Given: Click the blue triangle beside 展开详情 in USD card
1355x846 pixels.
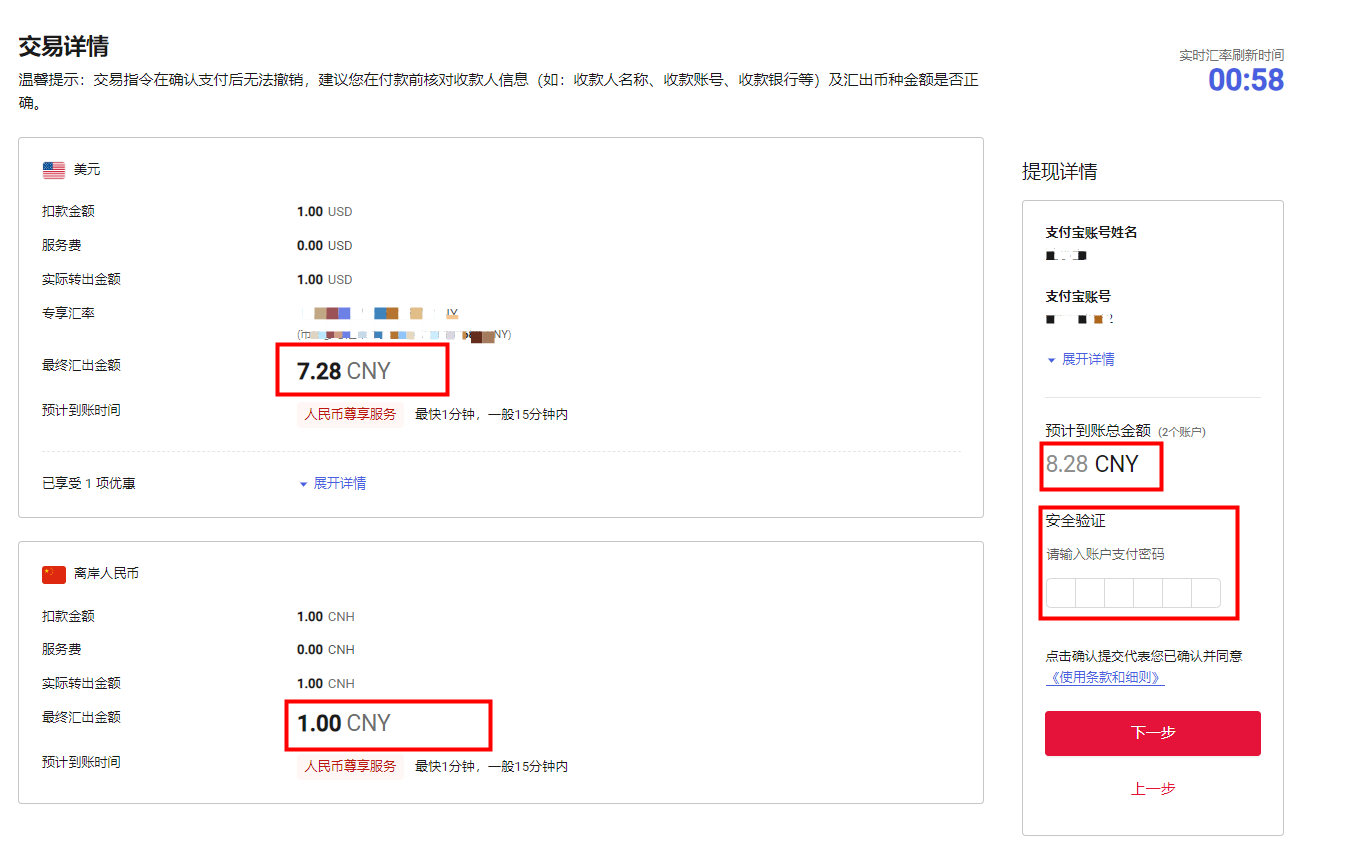Looking at the screenshot, I should click(304, 483).
